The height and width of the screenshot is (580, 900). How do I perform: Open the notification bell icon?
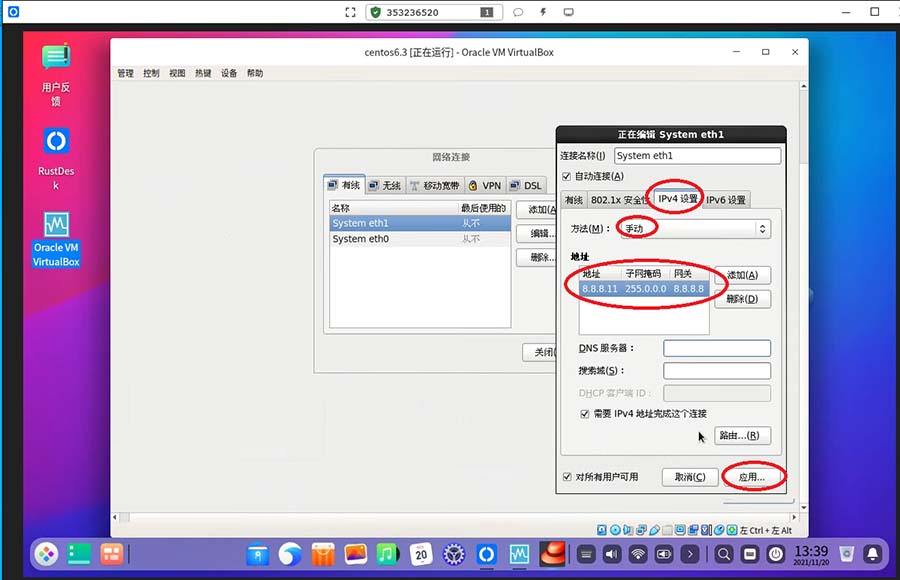click(x=872, y=554)
